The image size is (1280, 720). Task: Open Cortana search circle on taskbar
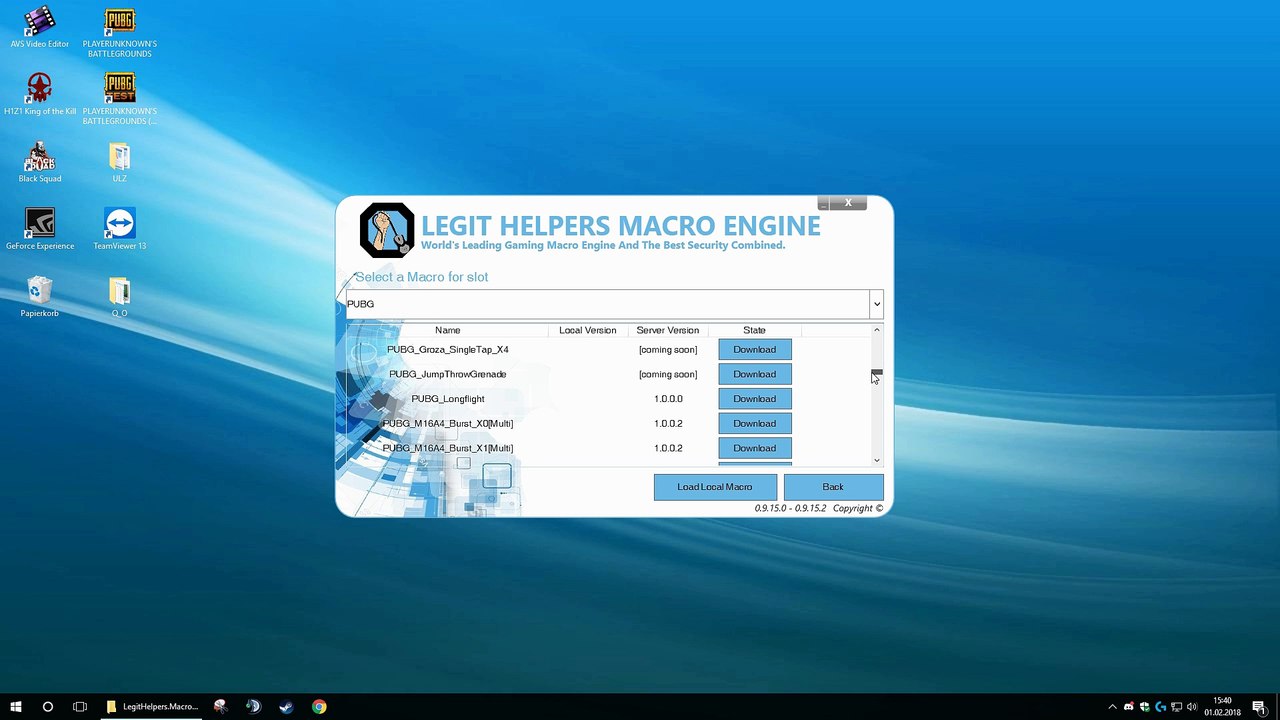pos(48,707)
